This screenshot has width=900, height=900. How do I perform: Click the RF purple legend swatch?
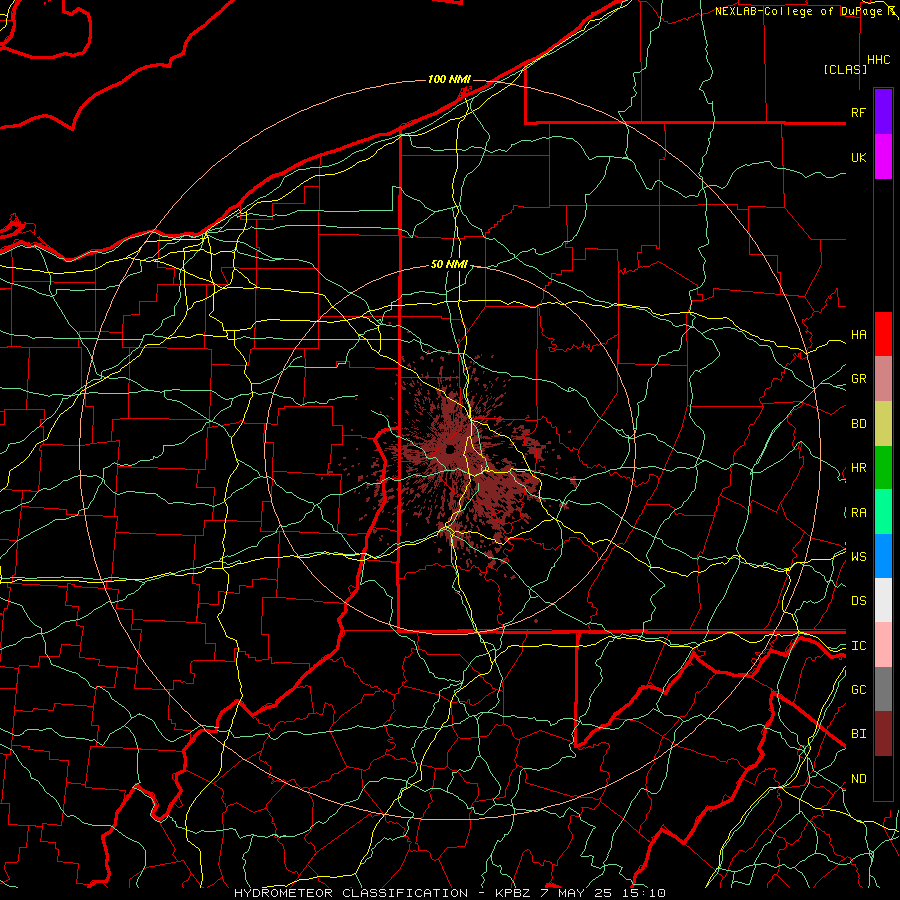[883, 112]
